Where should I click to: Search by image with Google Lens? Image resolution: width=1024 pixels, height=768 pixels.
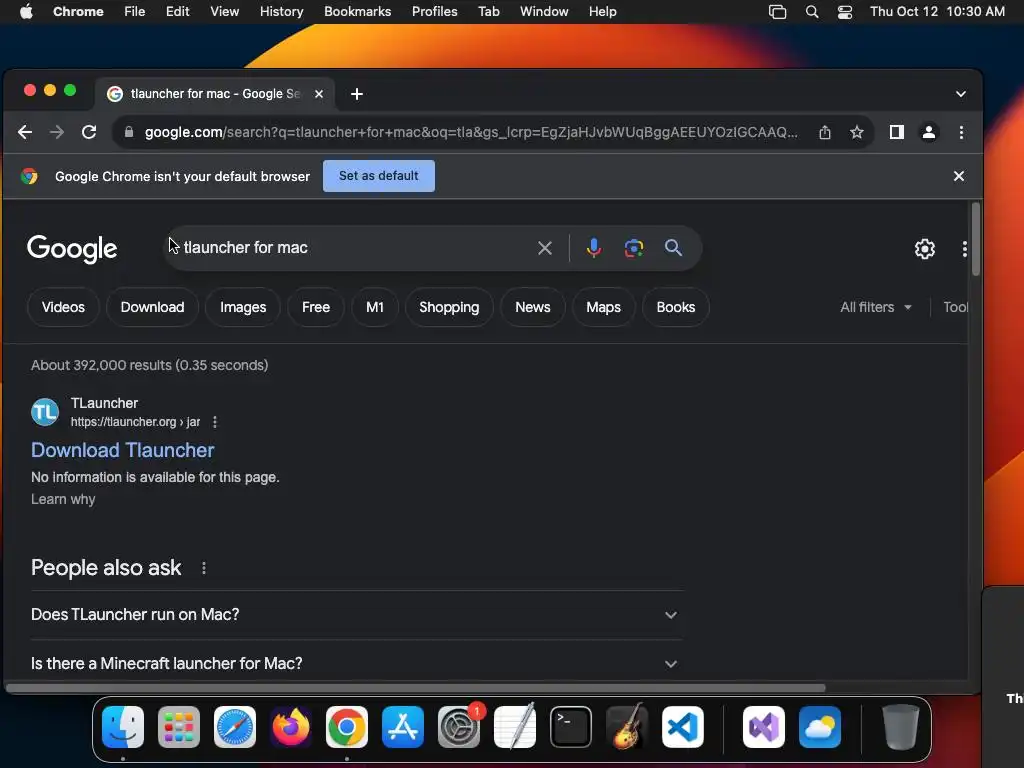633,248
